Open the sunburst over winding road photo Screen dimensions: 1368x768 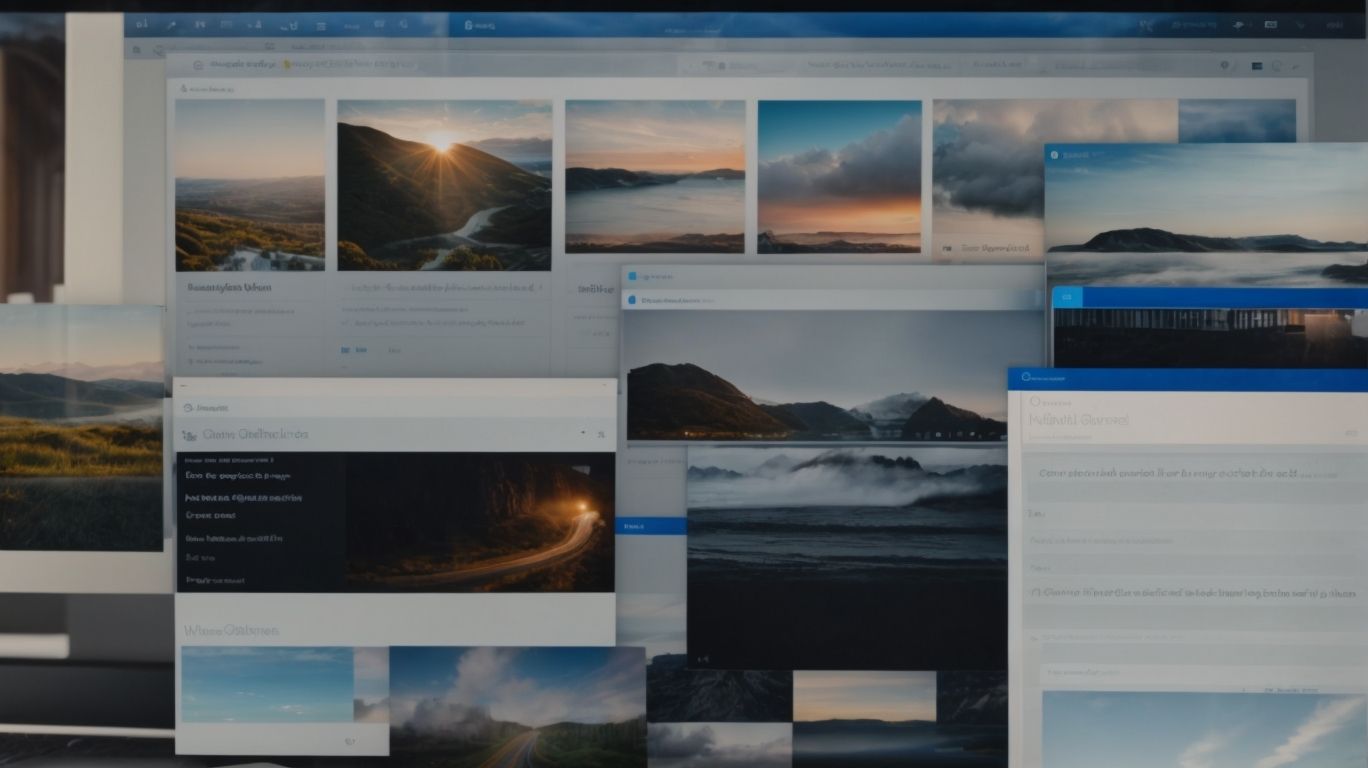tap(444, 185)
